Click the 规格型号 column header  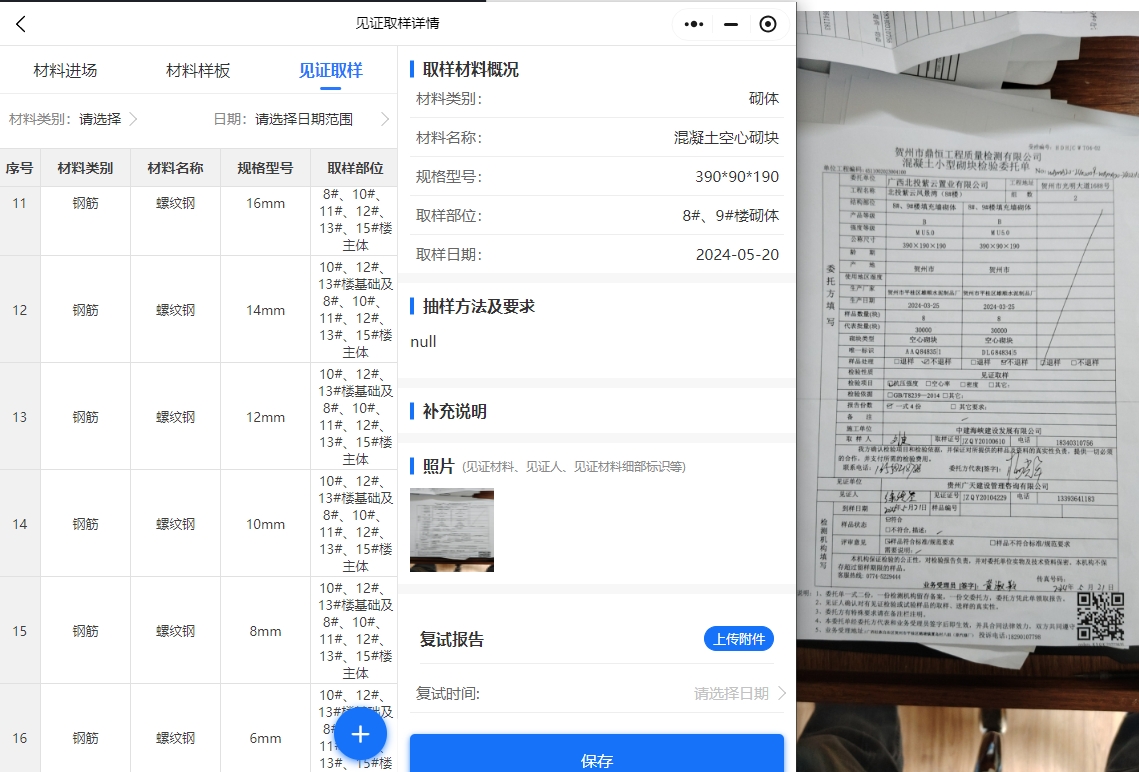pyautogui.click(x=265, y=168)
